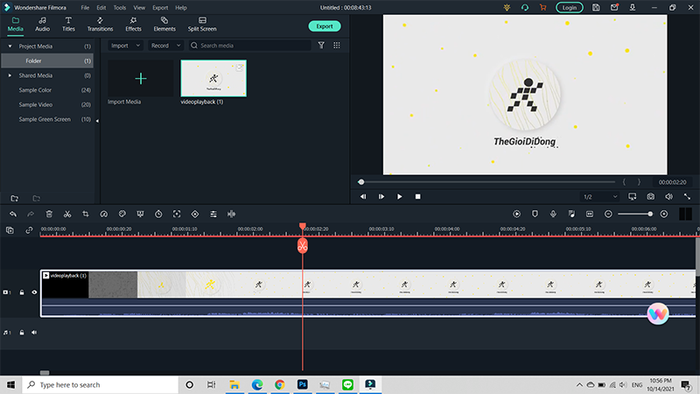Viewport: 700px width, 394px height.
Task: Open the speed control tool
Action: point(104,214)
